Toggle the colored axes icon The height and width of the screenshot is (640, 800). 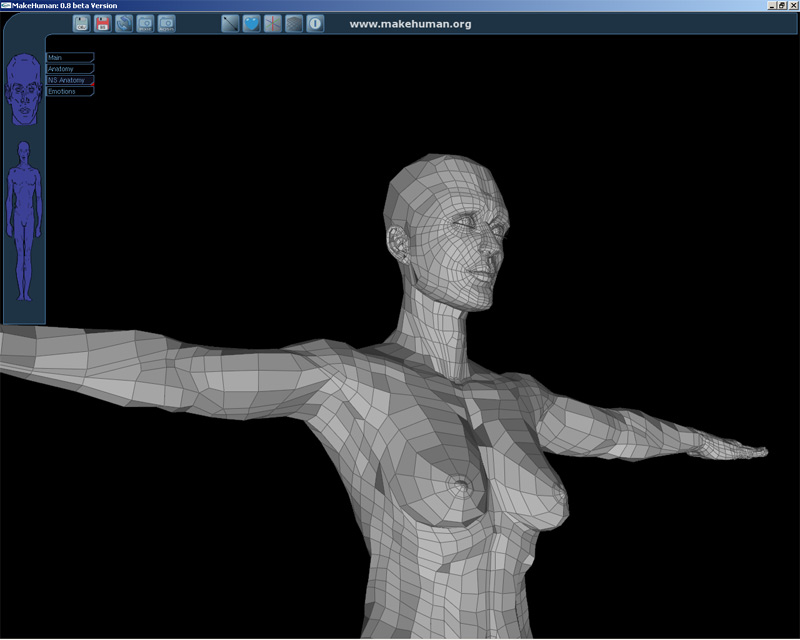coord(272,23)
